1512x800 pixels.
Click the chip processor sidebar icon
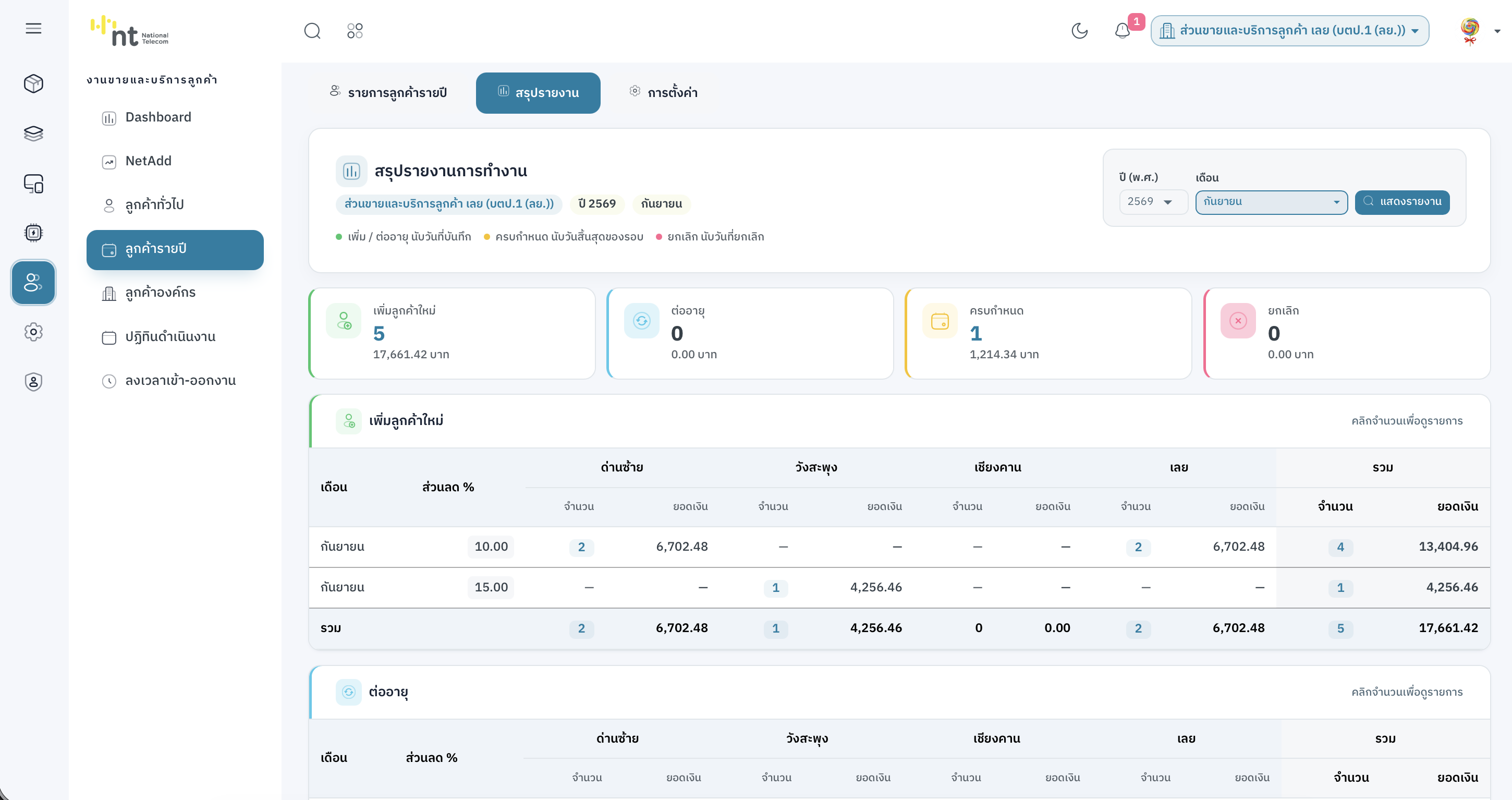tap(33, 233)
